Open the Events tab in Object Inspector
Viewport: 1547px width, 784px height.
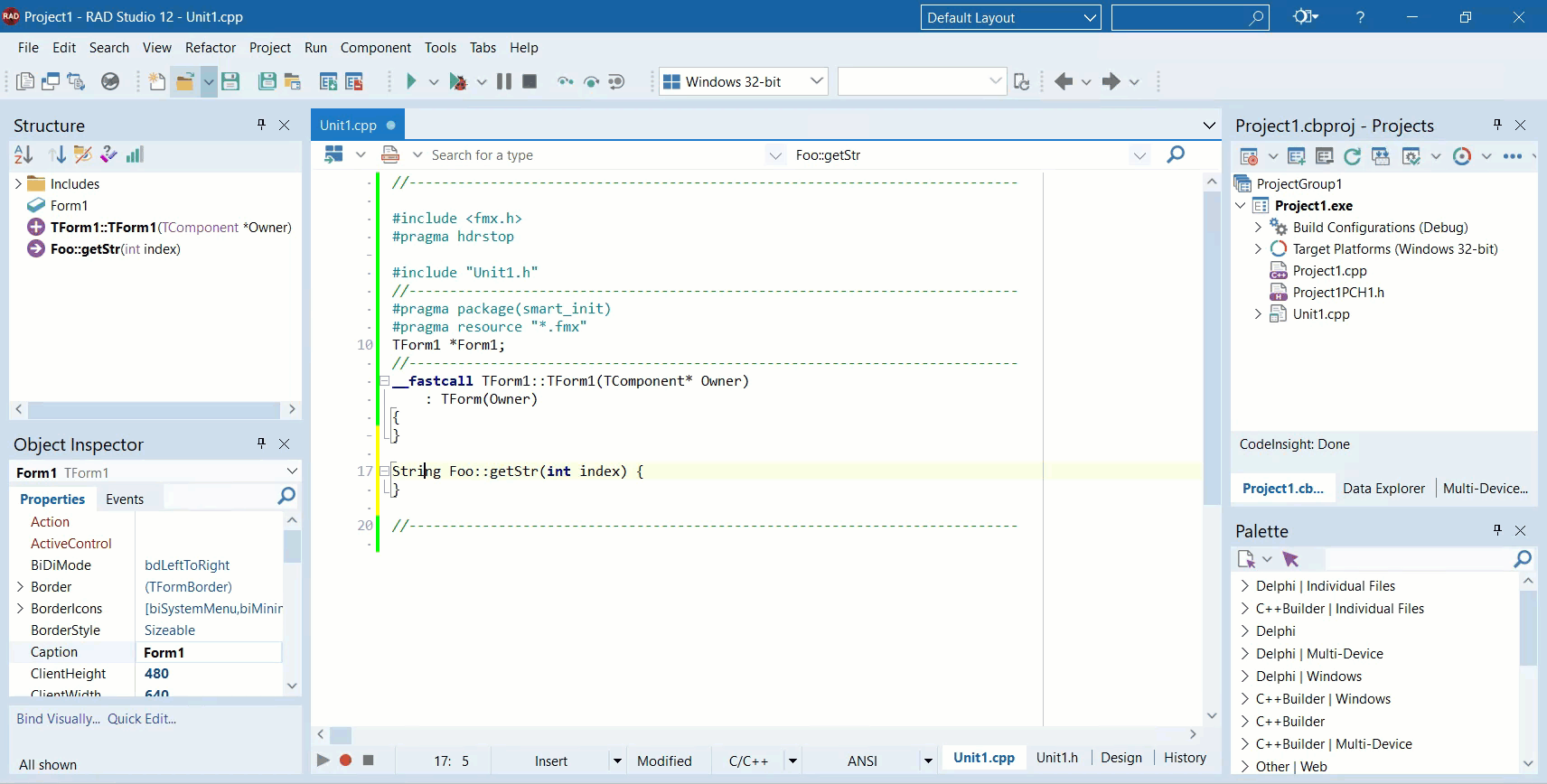click(125, 499)
